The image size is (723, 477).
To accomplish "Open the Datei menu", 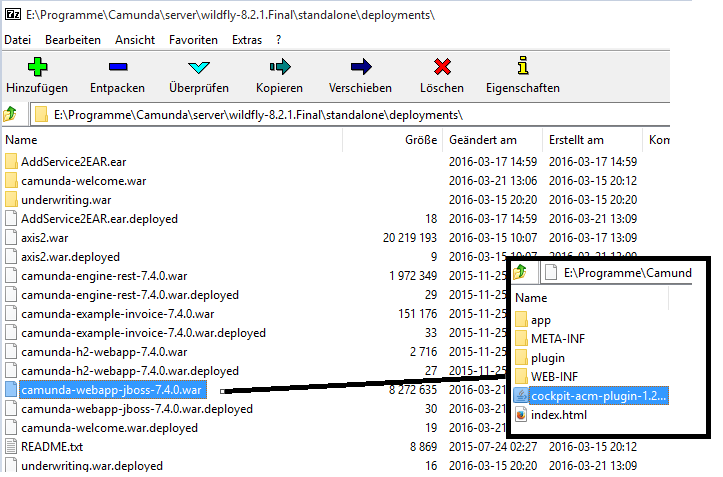I will pos(18,40).
